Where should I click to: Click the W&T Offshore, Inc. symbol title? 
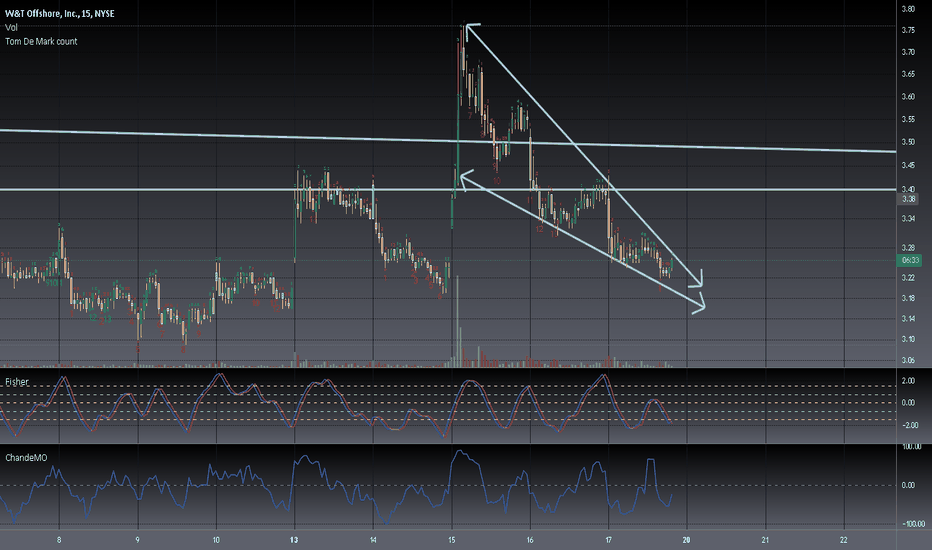[59, 13]
